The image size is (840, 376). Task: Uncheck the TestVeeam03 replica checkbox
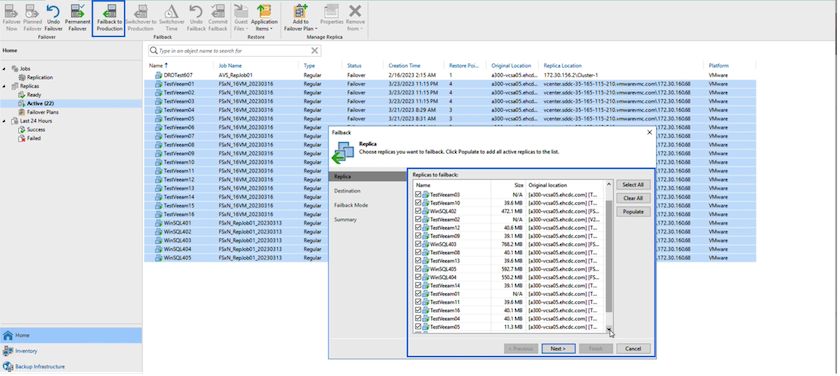418,194
